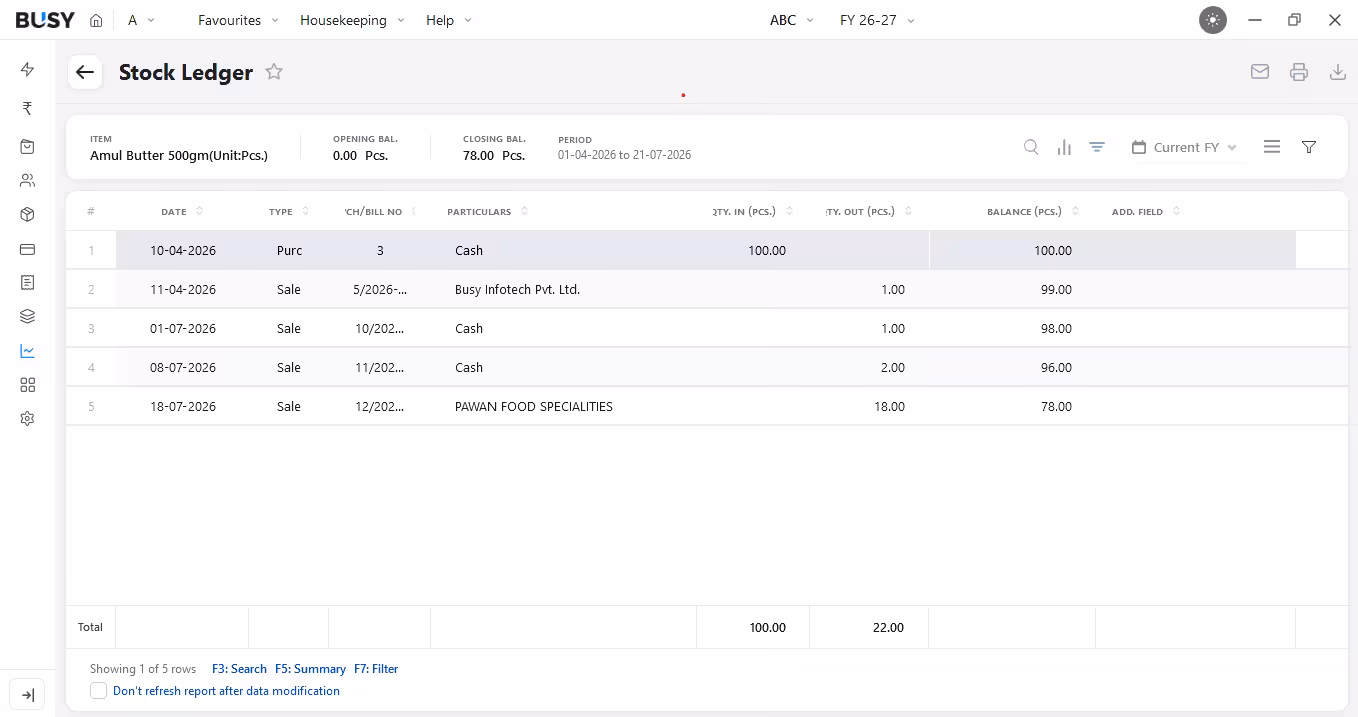Click the email envelope icon
This screenshot has height=717, width=1358.
point(1260,72)
